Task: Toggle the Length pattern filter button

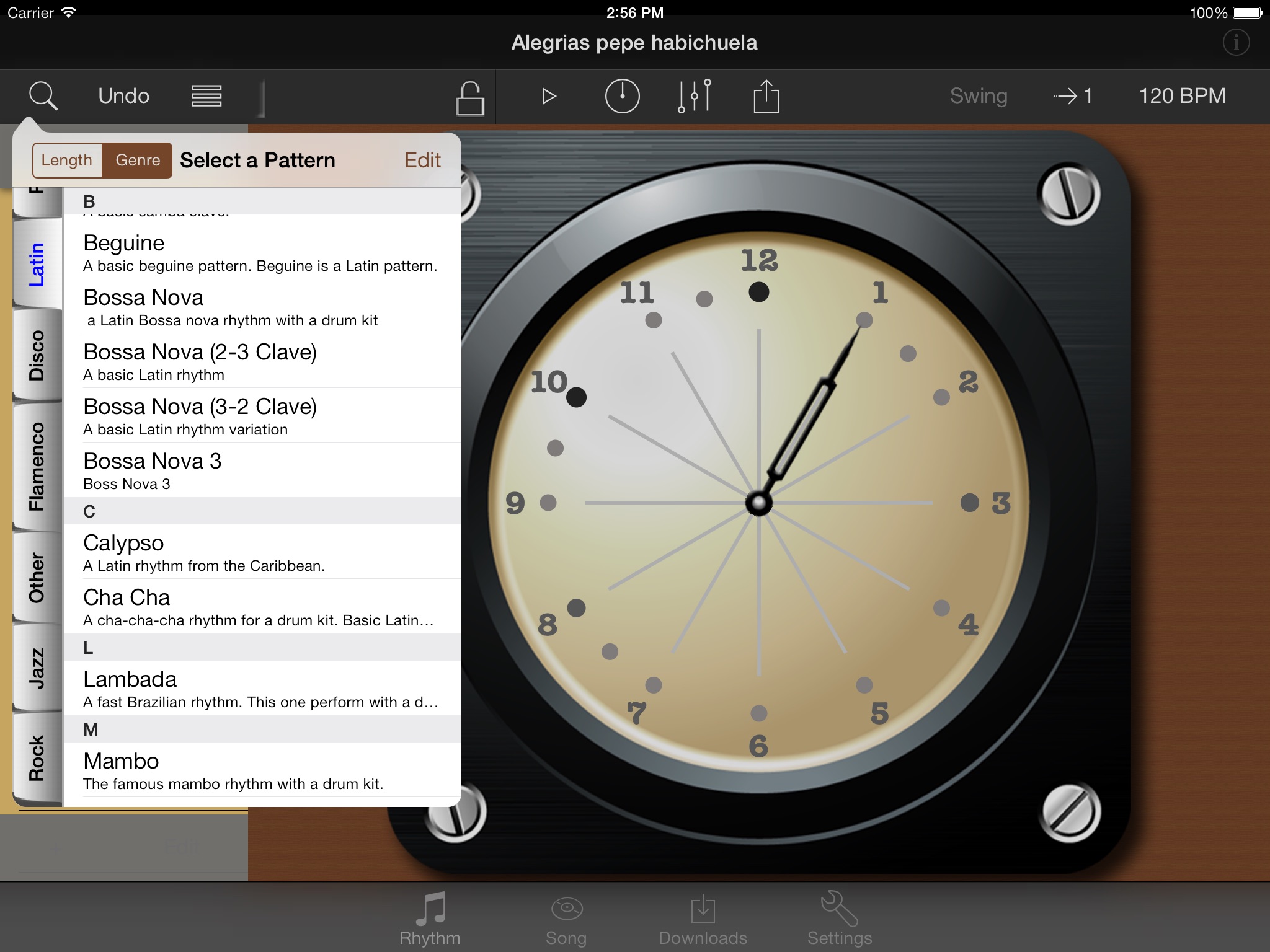Action: point(65,160)
